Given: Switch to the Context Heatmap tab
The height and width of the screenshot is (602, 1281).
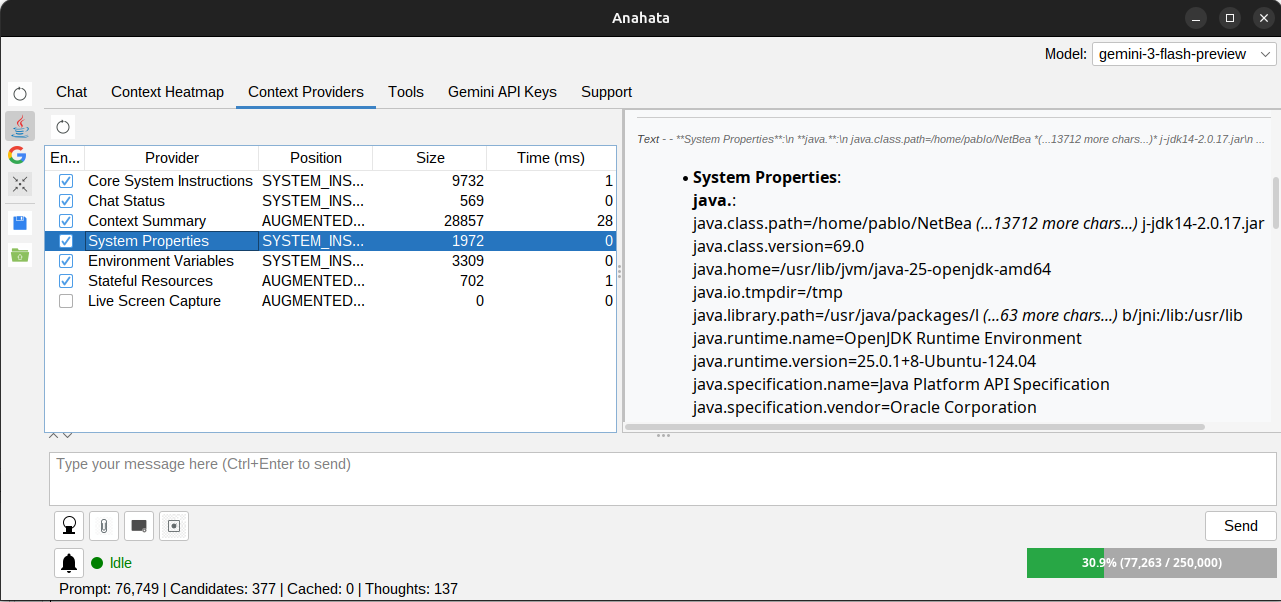Looking at the screenshot, I should (x=167, y=92).
